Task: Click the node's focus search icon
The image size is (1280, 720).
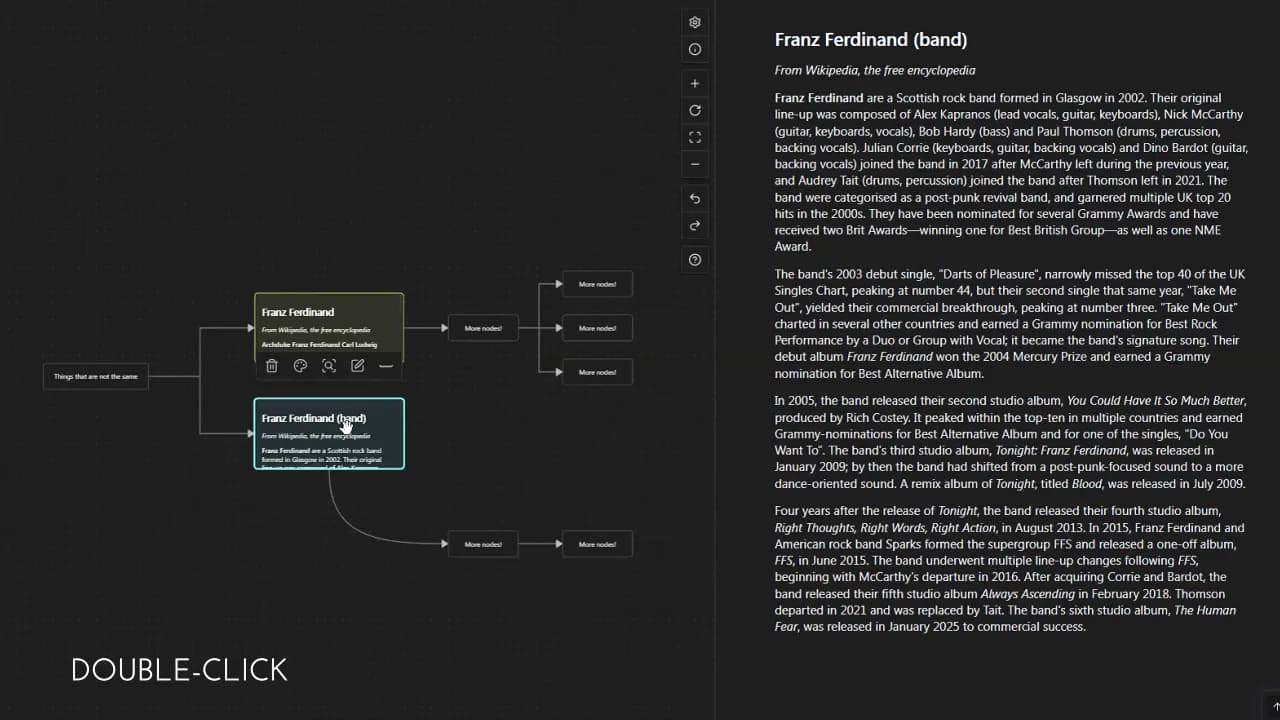Action: 329,366
